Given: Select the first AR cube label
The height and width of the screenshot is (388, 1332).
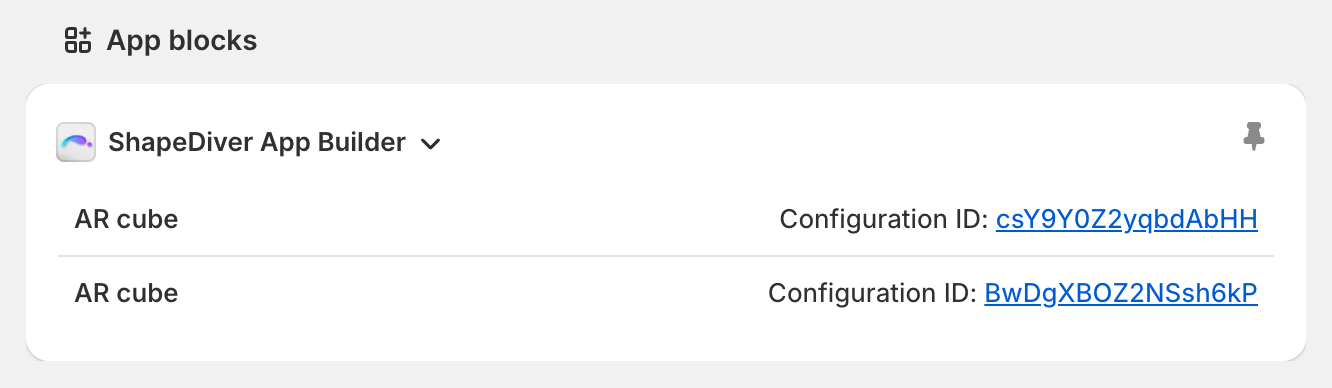Looking at the screenshot, I should [x=126, y=219].
